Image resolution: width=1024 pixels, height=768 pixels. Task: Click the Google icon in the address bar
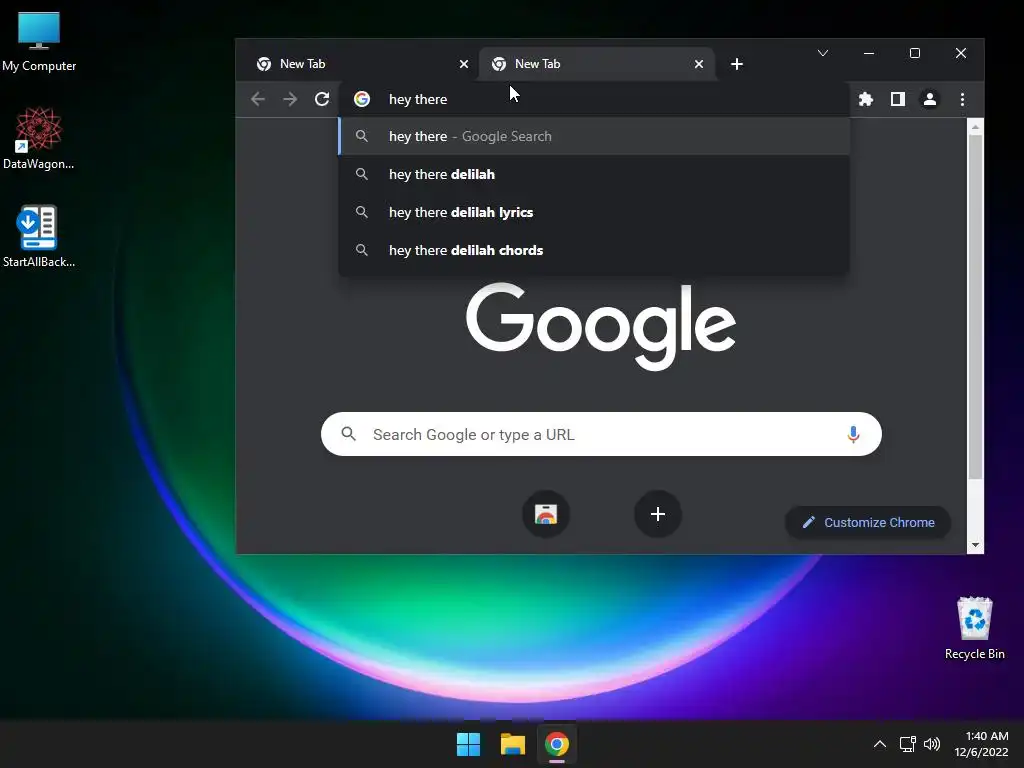click(362, 99)
